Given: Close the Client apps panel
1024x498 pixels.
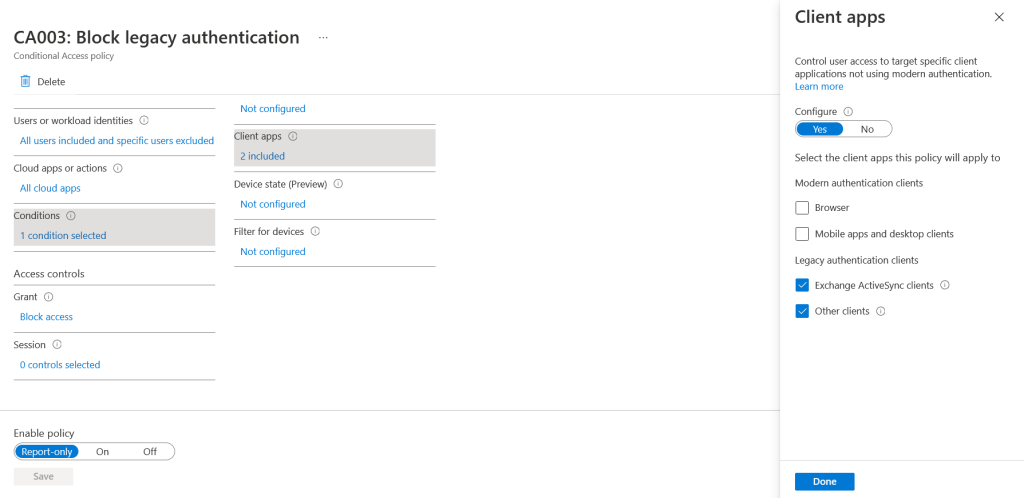Looking at the screenshot, I should click(x=999, y=17).
